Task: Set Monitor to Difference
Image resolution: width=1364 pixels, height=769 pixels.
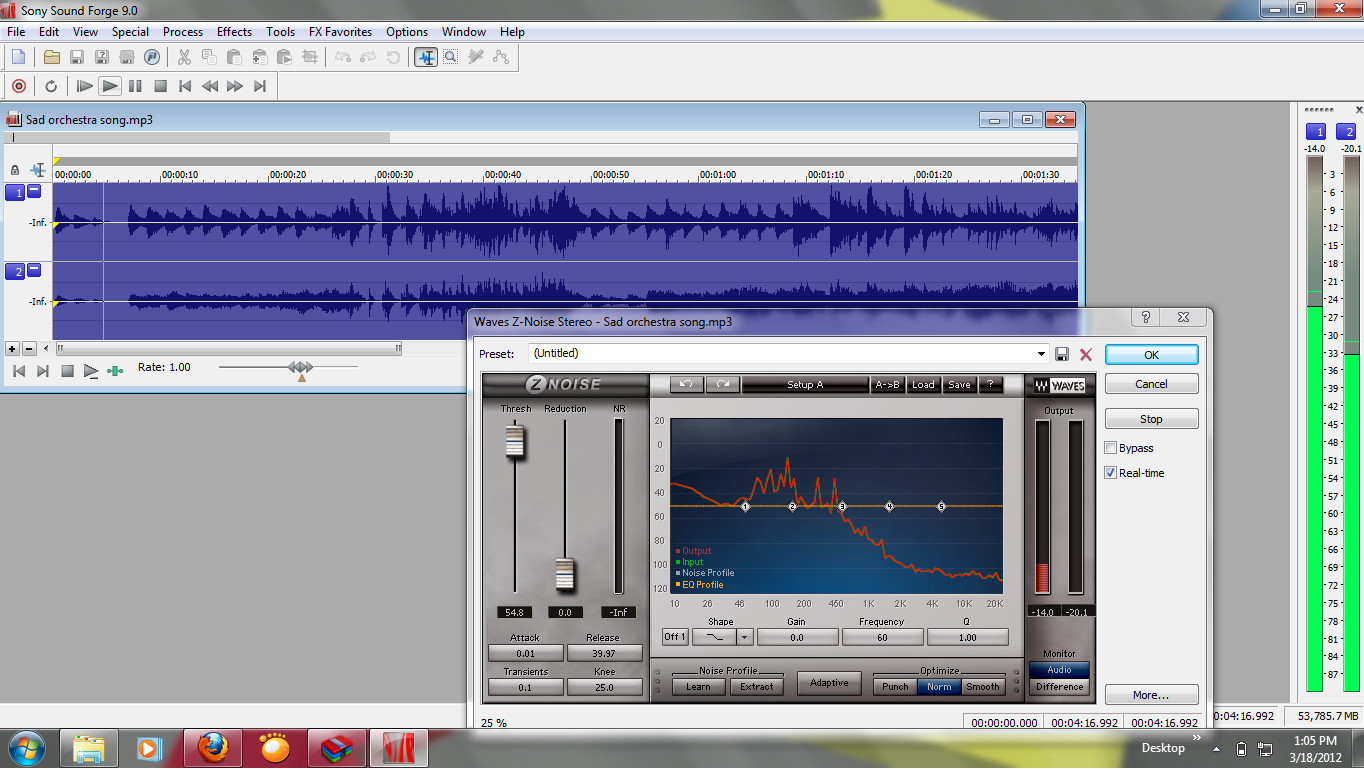Action: tap(1059, 687)
